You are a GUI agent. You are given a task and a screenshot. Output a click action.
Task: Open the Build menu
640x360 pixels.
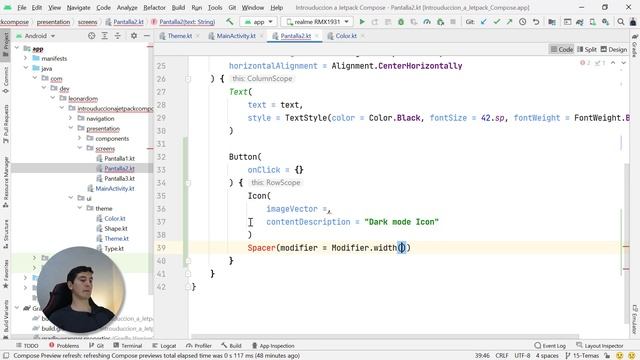[178, 7]
